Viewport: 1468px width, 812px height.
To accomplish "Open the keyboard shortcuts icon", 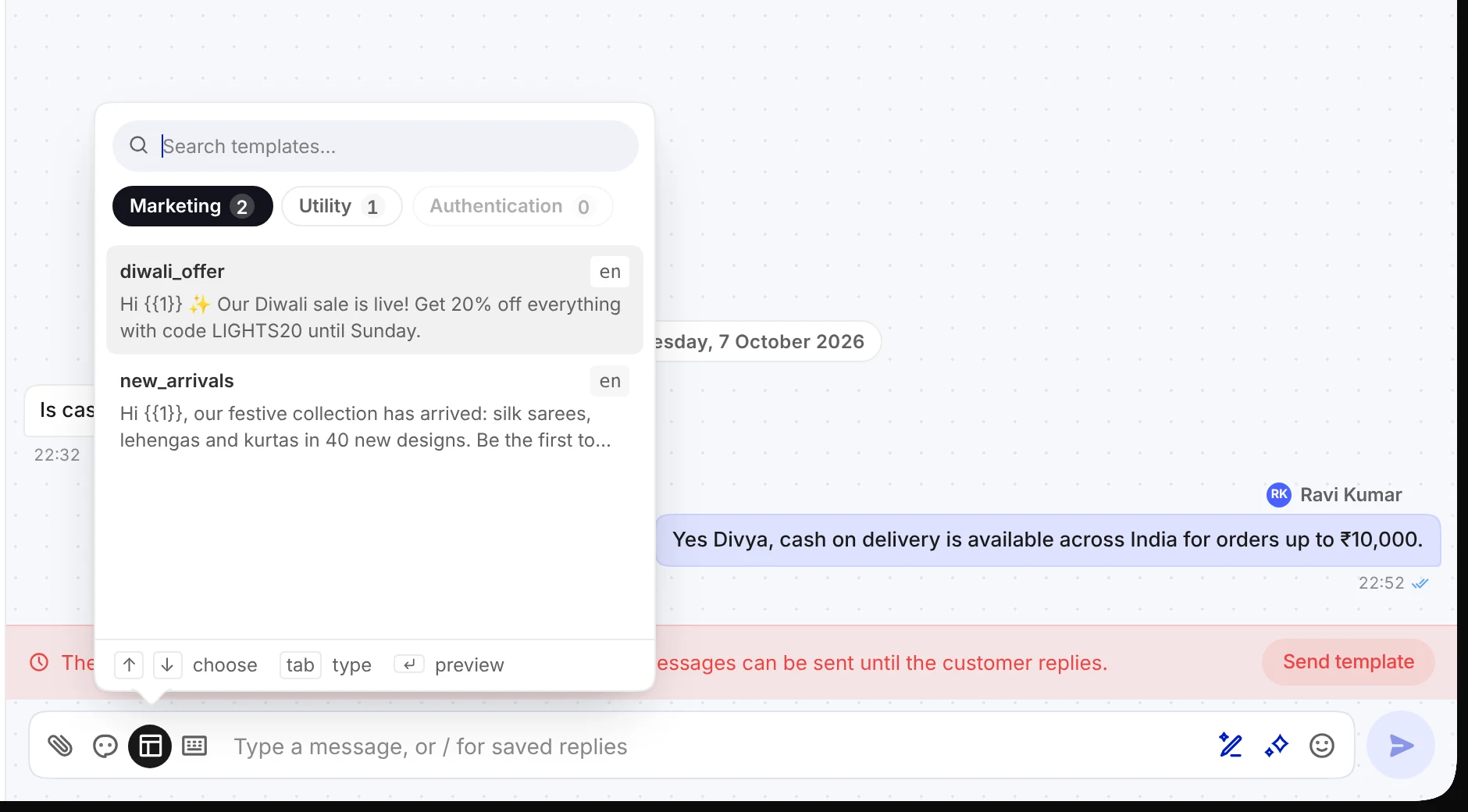I will [194, 746].
